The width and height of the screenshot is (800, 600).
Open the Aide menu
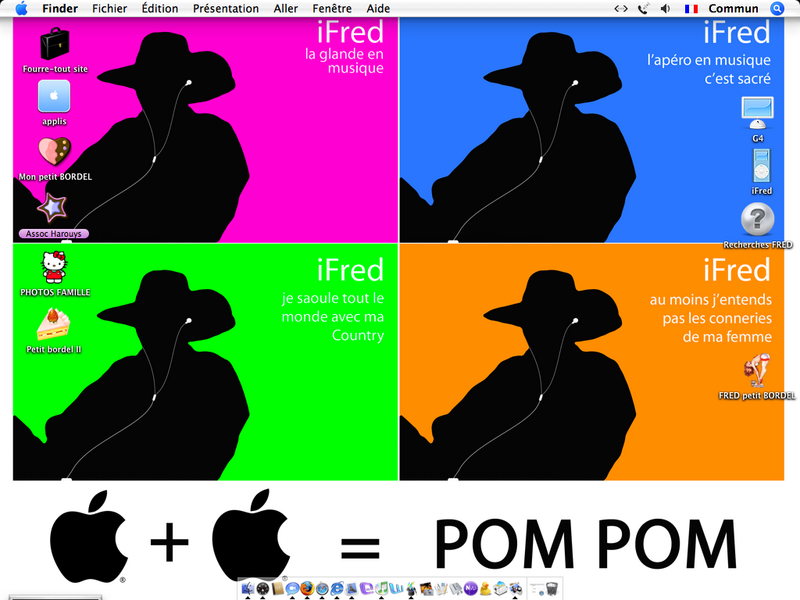pos(378,8)
